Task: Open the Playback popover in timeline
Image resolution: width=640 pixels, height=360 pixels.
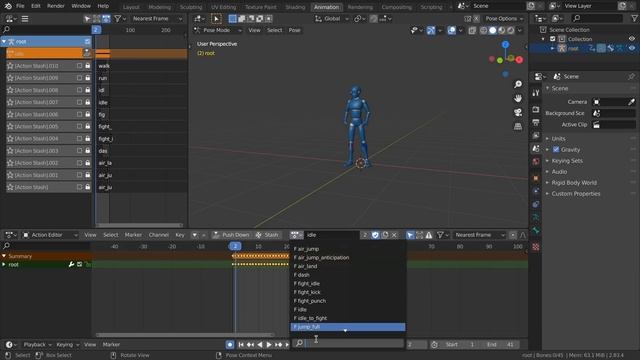Action: (37, 345)
